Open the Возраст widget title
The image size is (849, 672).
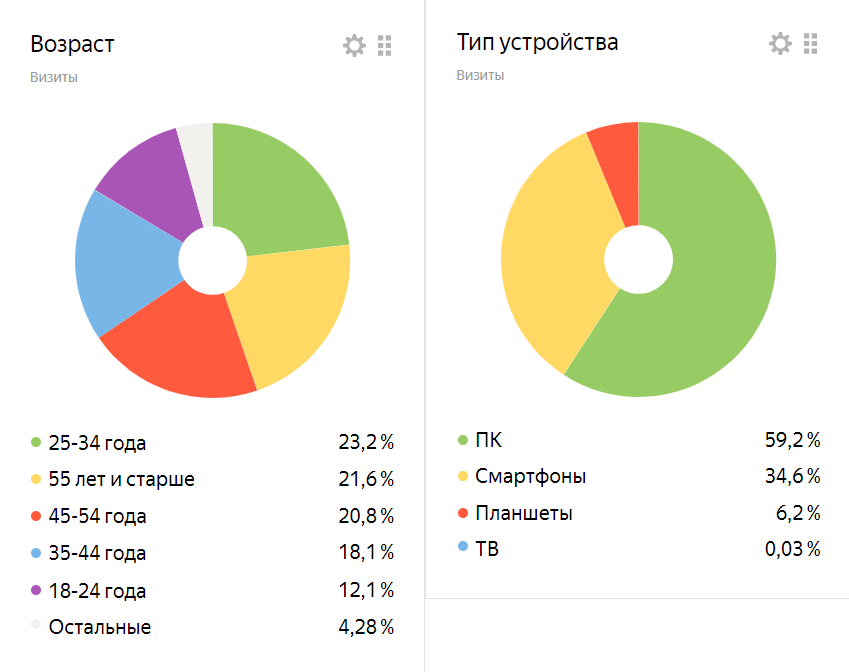point(72,44)
